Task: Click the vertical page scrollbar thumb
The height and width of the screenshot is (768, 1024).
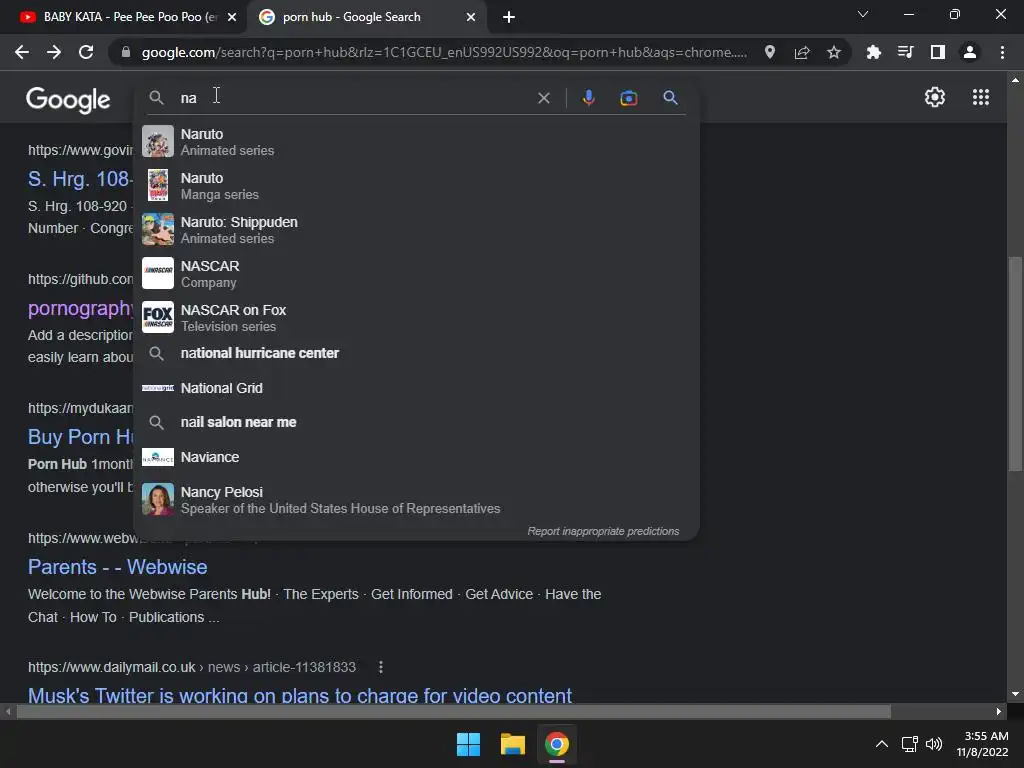Action: point(1015,363)
